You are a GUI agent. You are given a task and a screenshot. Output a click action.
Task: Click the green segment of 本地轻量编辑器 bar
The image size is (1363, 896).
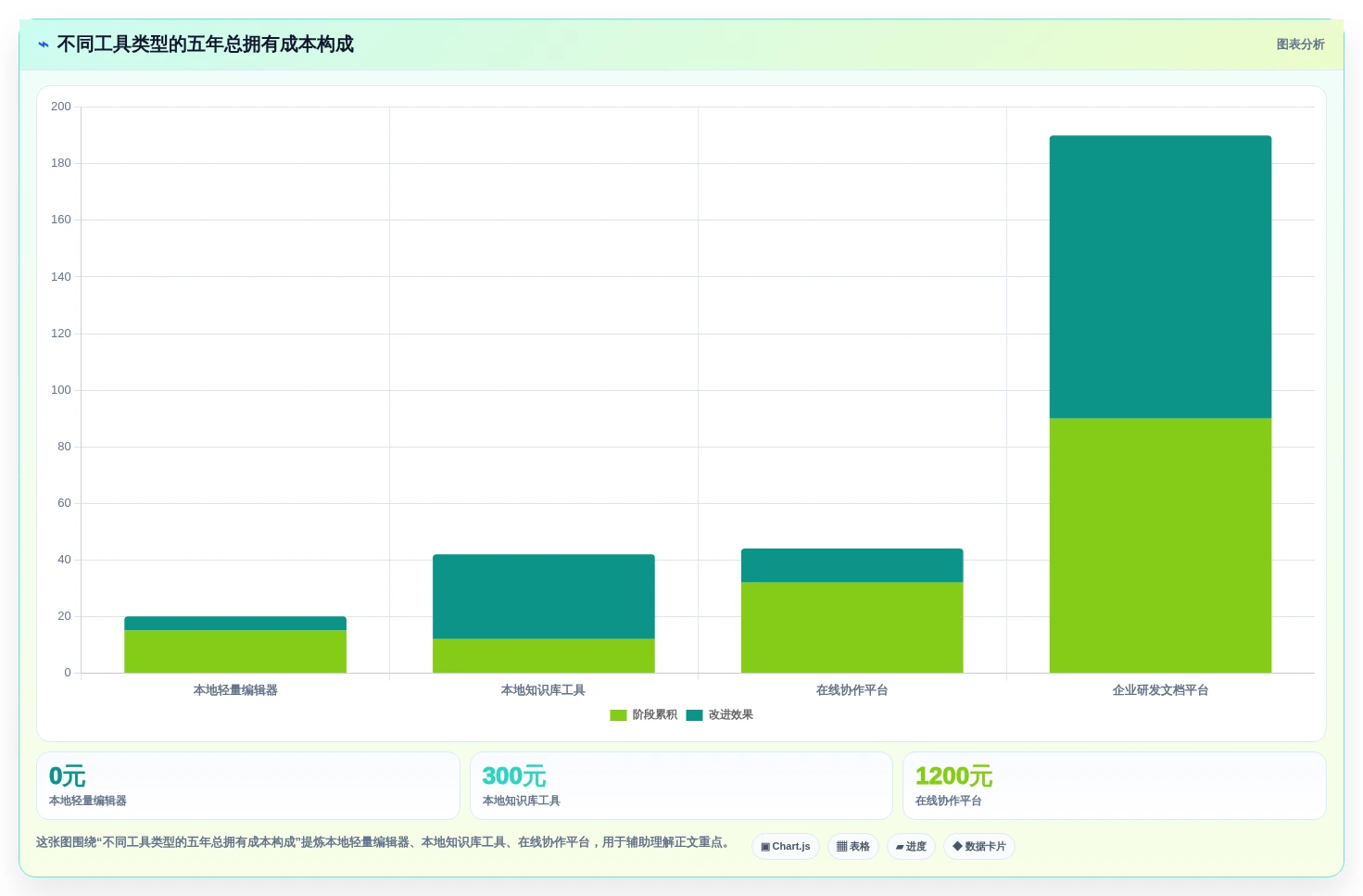(x=235, y=651)
